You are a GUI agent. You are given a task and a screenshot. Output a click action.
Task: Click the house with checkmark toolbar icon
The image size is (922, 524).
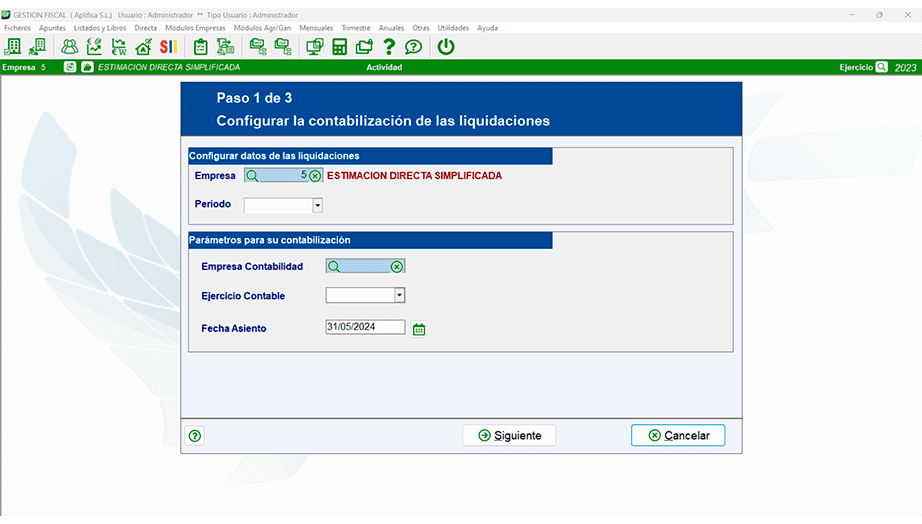[x=144, y=47]
